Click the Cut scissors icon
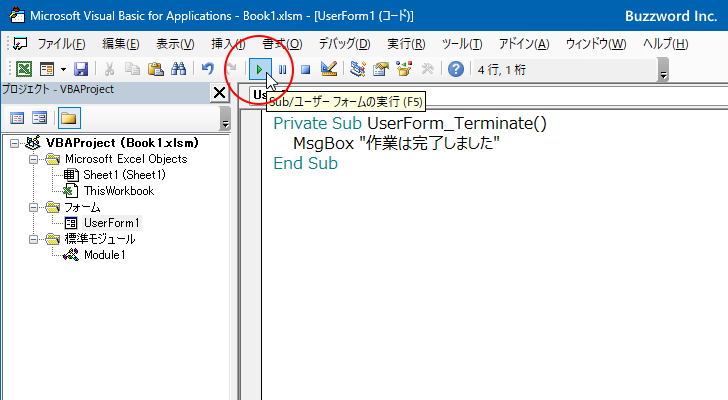The image size is (728, 400). click(109, 70)
